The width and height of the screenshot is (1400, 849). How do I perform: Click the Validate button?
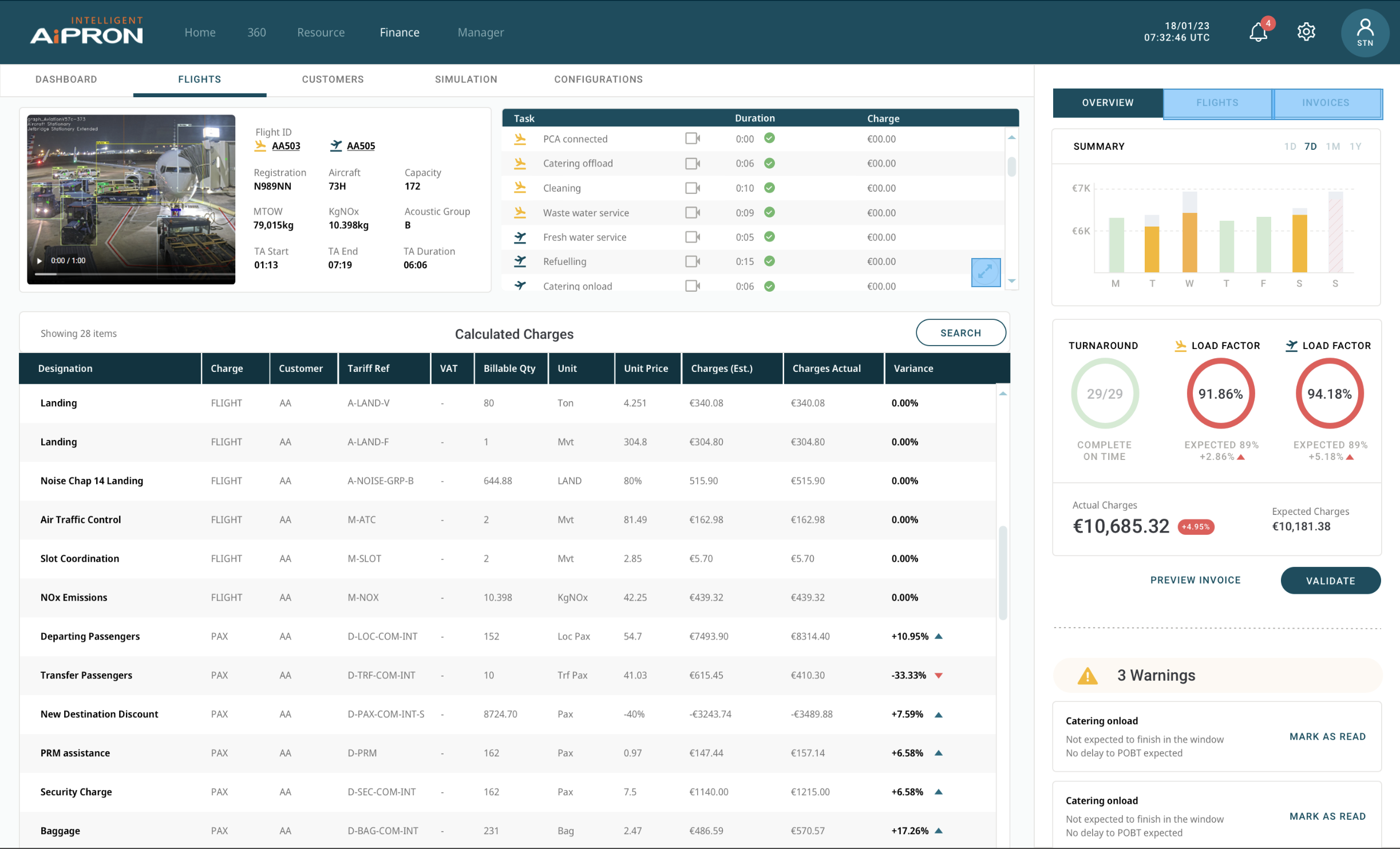pyautogui.click(x=1330, y=581)
